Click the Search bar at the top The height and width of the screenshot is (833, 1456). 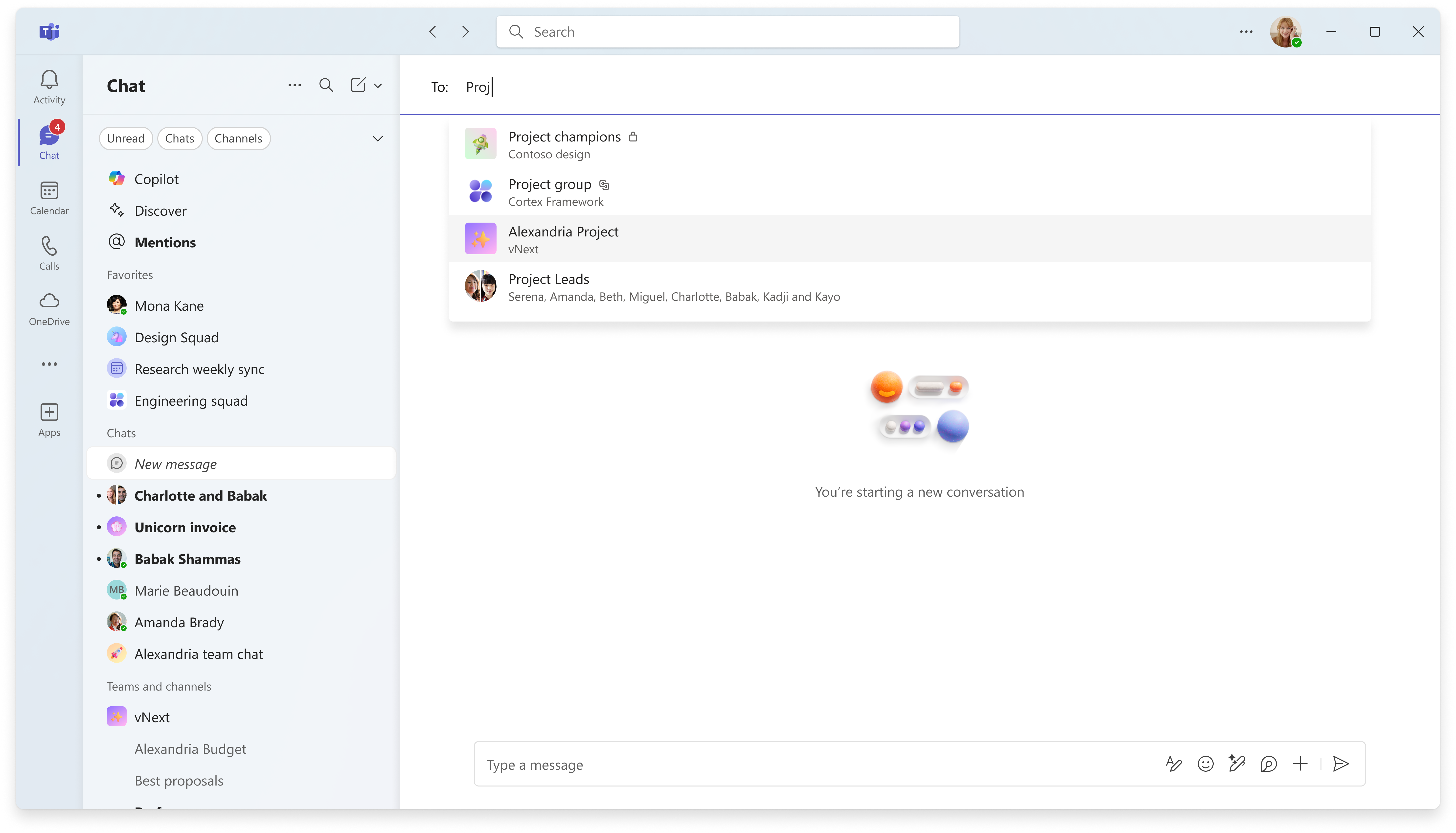727,31
